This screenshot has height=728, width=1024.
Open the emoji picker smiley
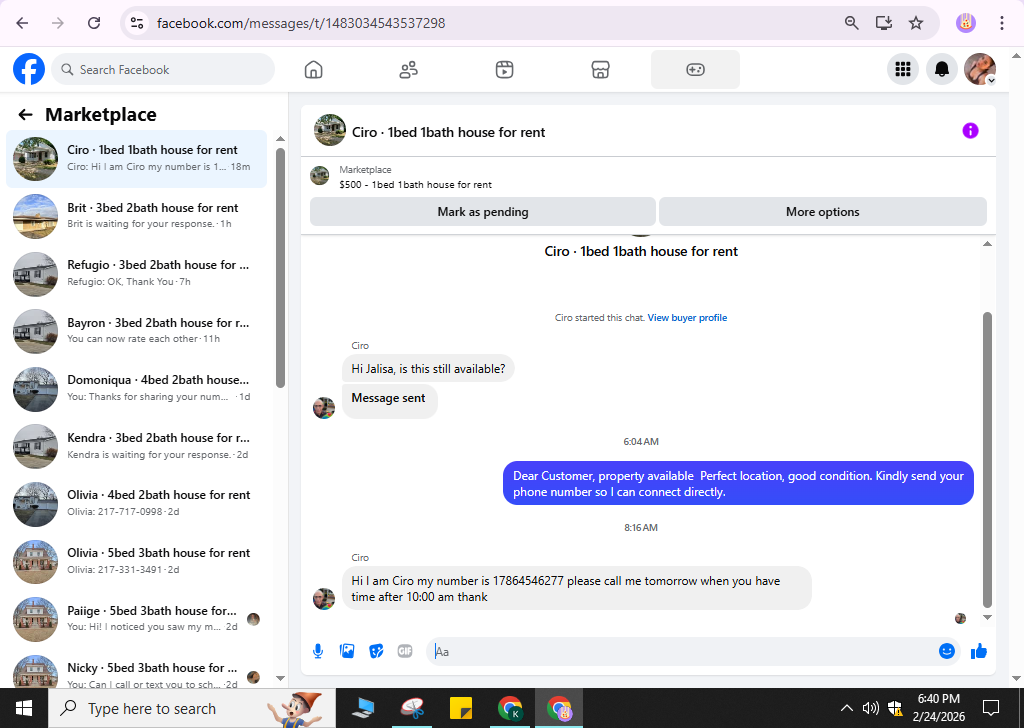coord(947,651)
